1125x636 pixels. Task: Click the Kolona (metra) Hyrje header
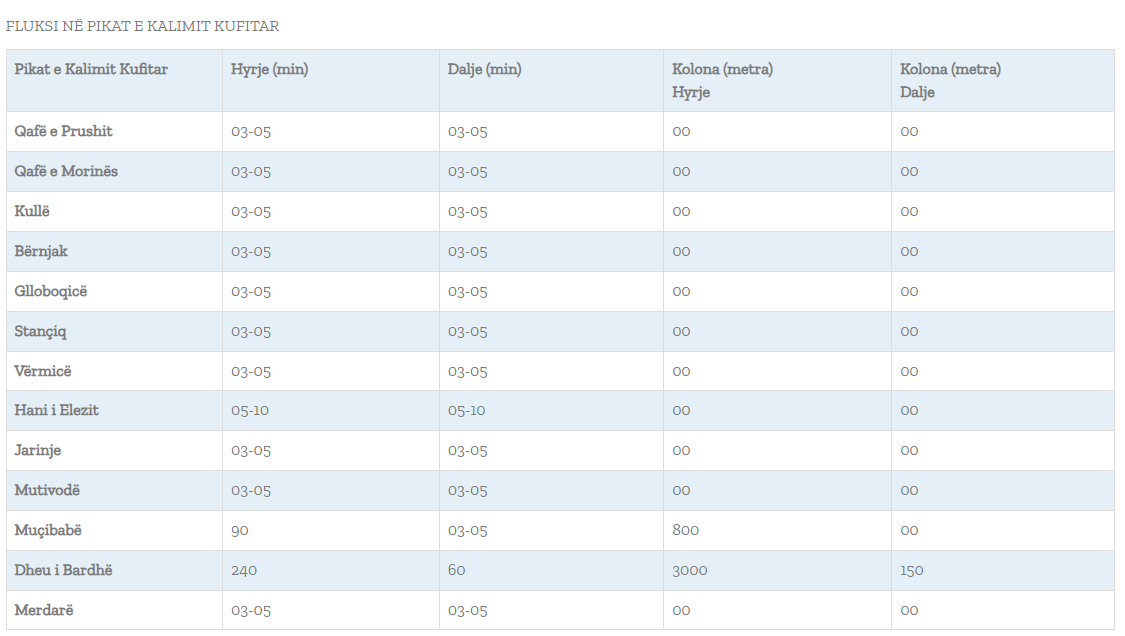coord(722,80)
